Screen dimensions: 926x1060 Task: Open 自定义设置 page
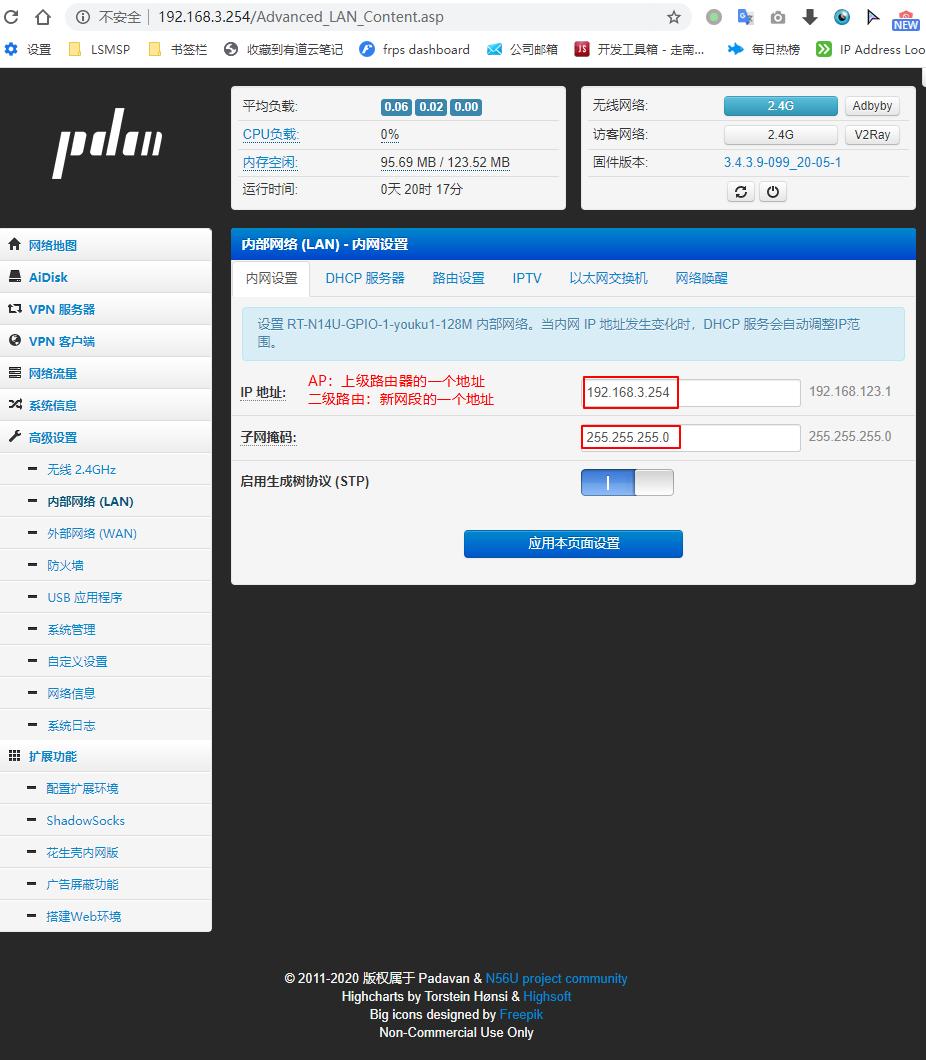(105, 661)
